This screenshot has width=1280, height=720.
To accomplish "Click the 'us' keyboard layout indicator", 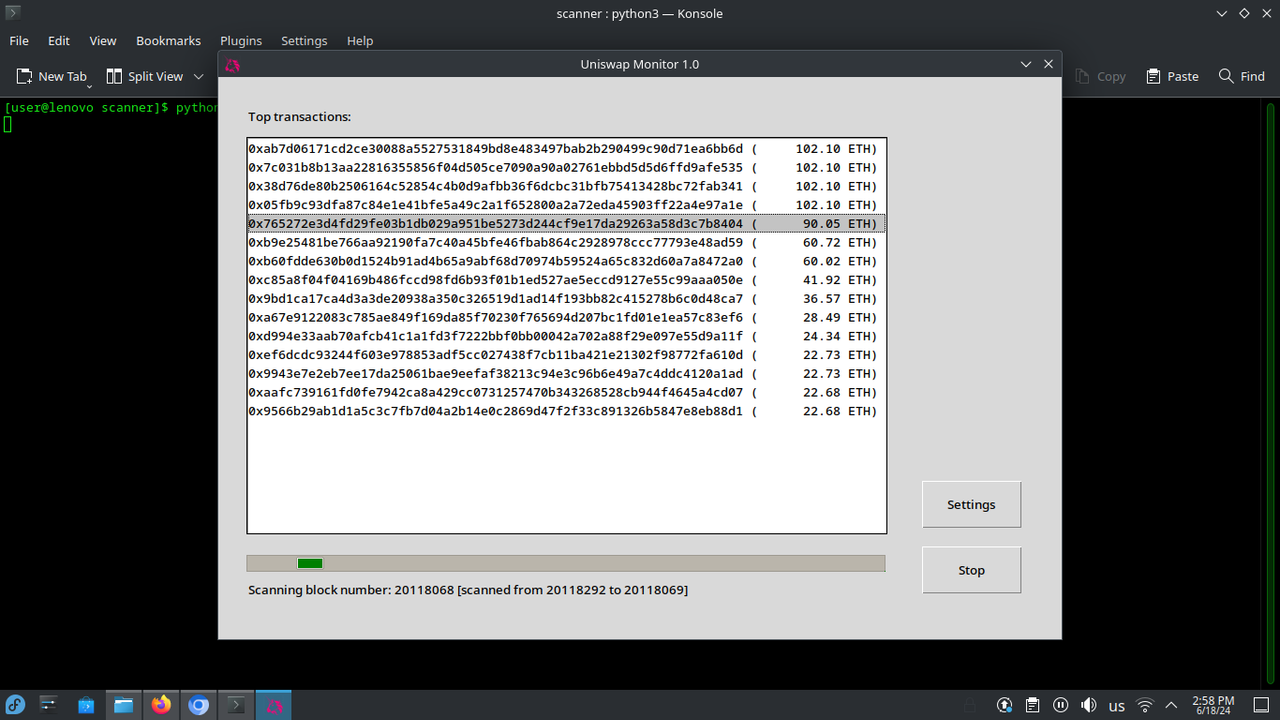I will point(1117,706).
